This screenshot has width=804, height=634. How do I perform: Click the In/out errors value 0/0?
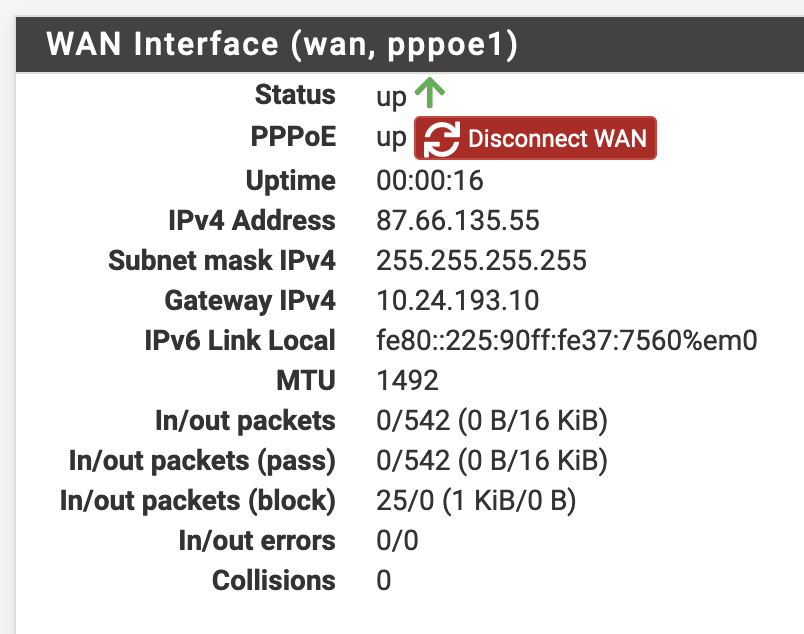pos(397,541)
